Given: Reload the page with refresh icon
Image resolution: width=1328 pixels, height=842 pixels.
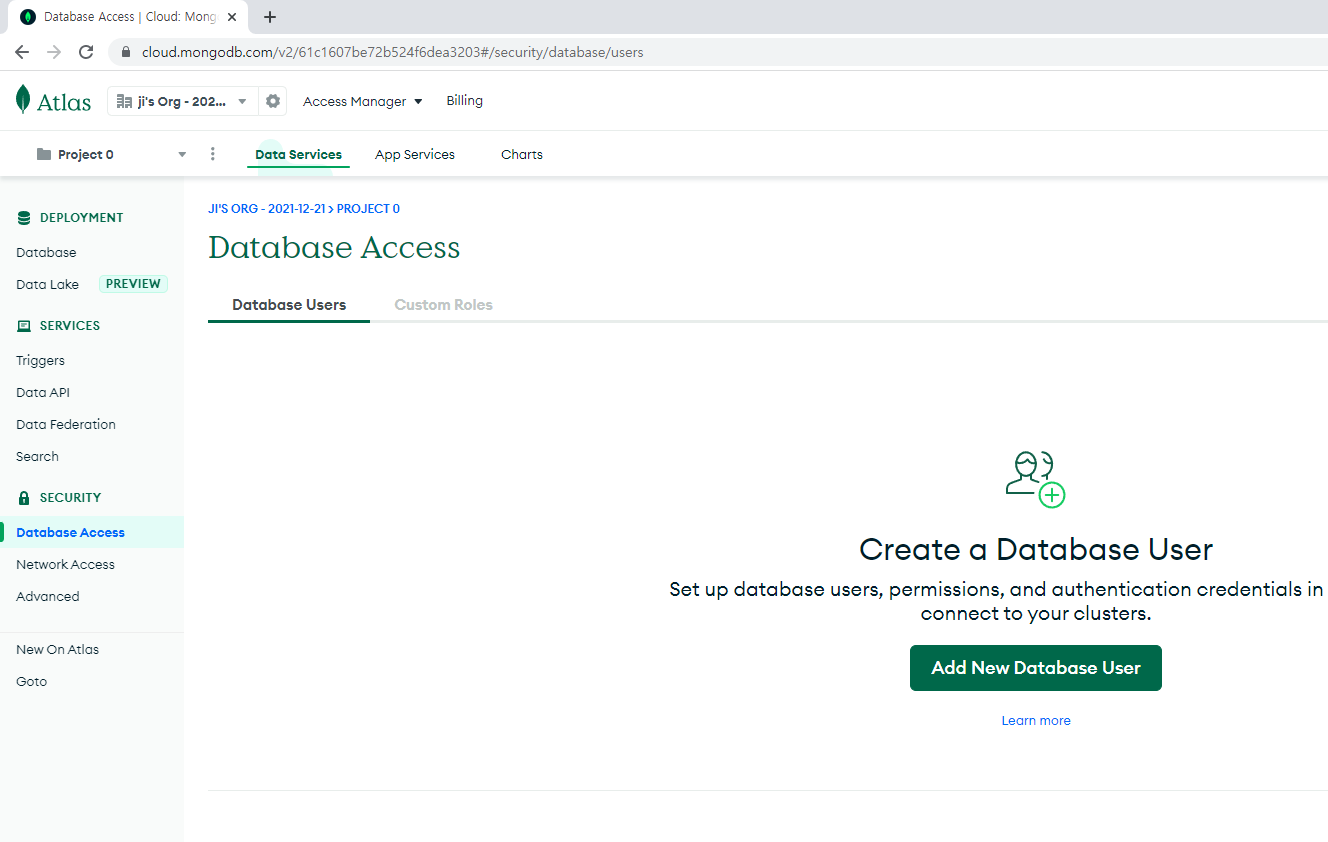Looking at the screenshot, I should click(x=86, y=52).
